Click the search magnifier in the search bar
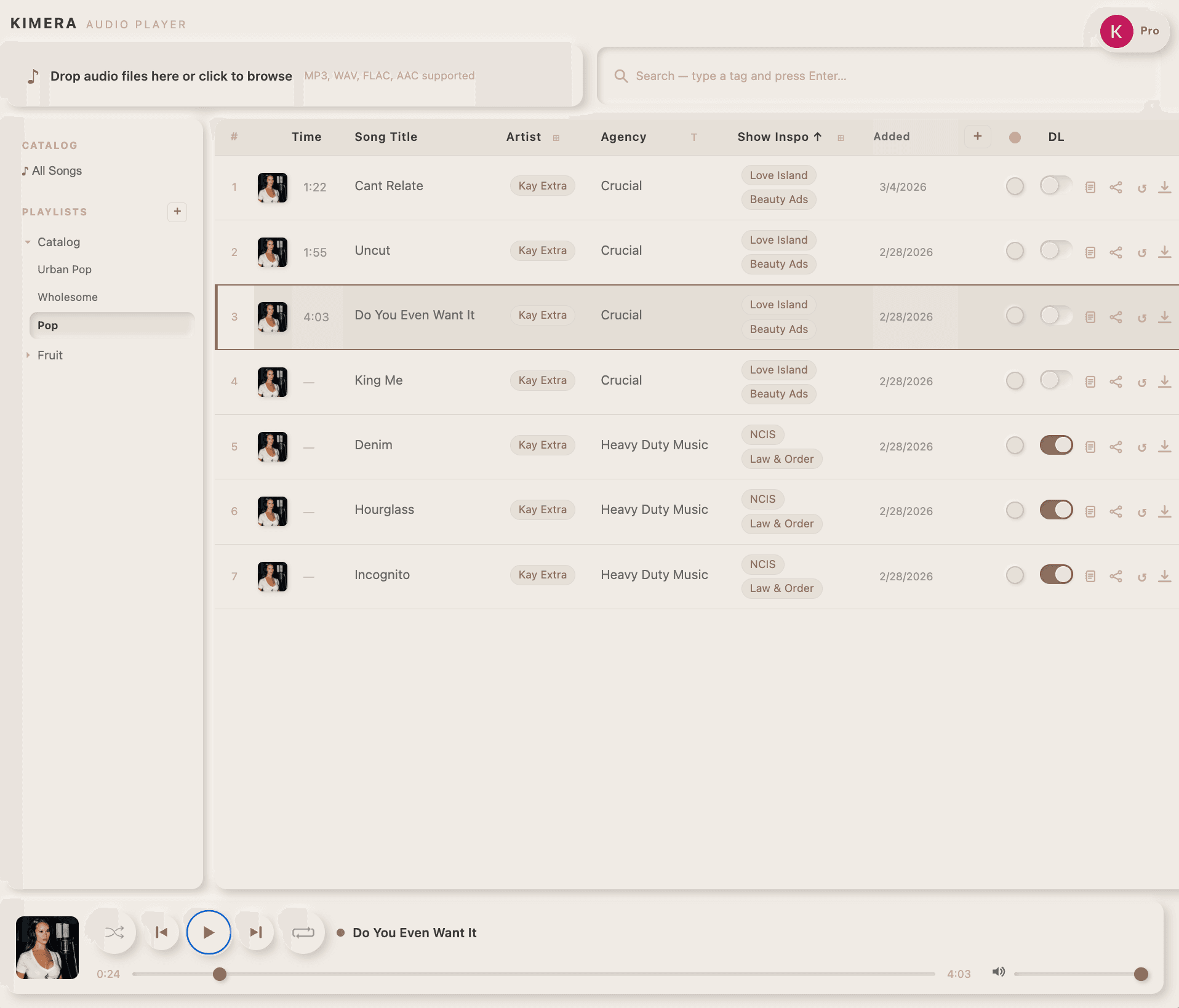The width and height of the screenshot is (1179, 1008). coord(621,76)
